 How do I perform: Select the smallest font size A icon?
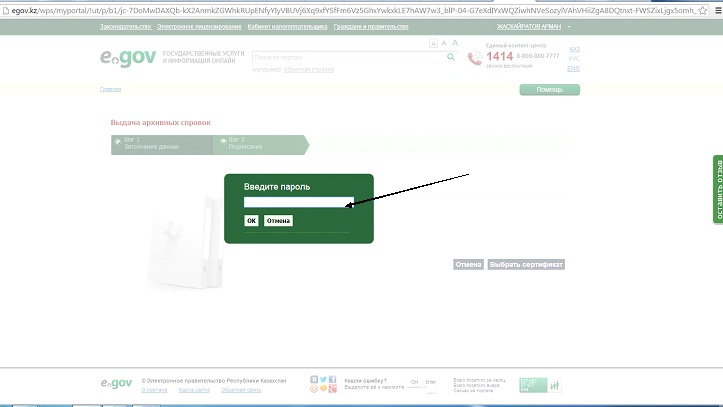432,44
